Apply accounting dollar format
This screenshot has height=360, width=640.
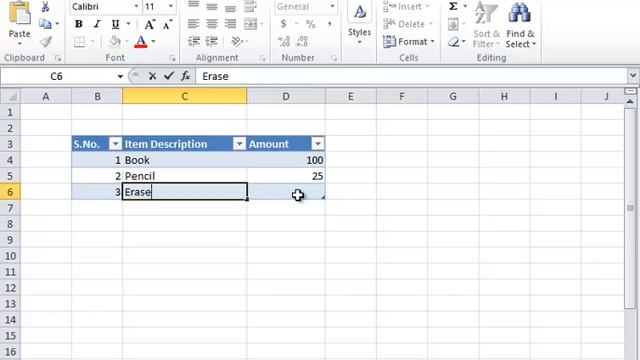pos(283,24)
